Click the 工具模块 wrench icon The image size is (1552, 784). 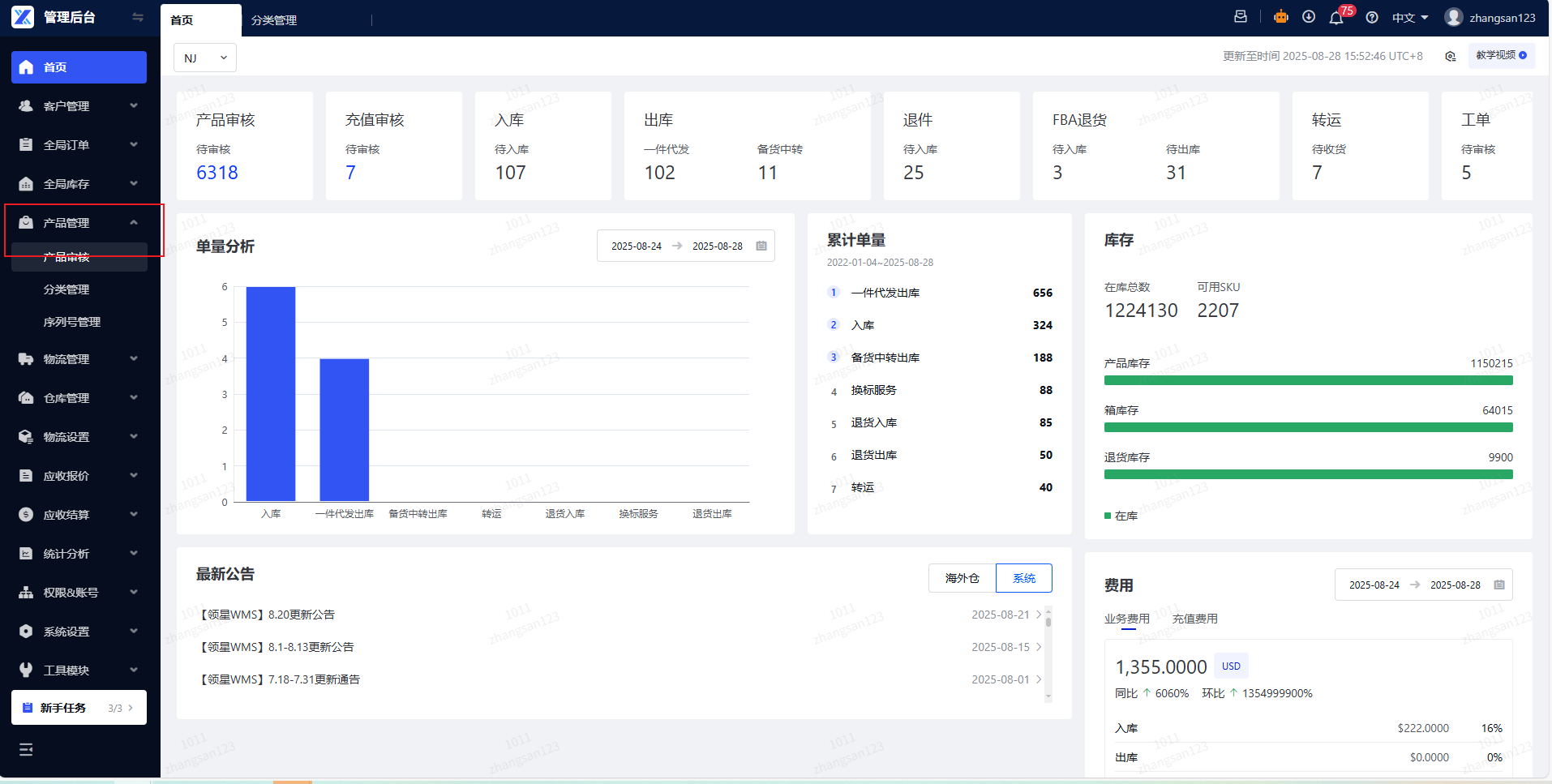tap(26, 670)
